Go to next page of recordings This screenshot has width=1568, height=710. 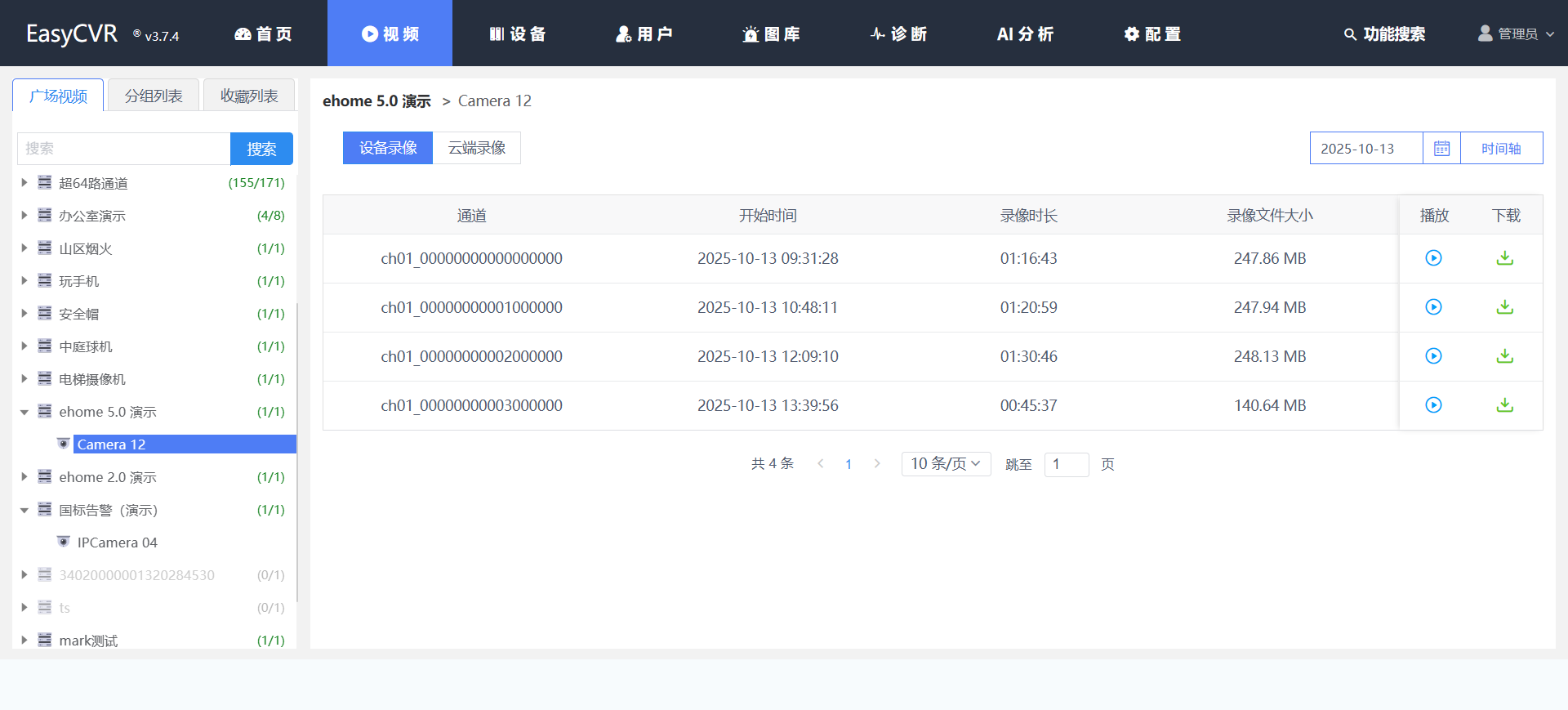pos(877,464)
